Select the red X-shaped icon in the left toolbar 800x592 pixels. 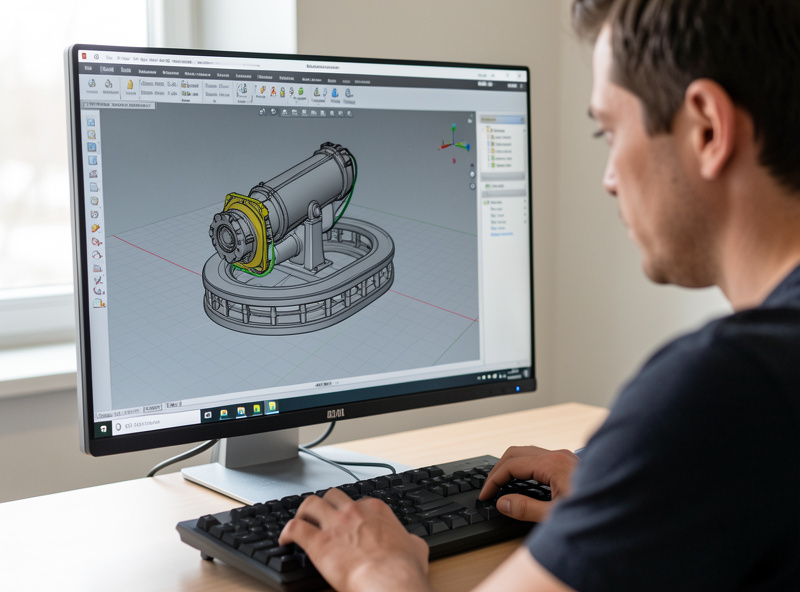(x=98, y=280)
